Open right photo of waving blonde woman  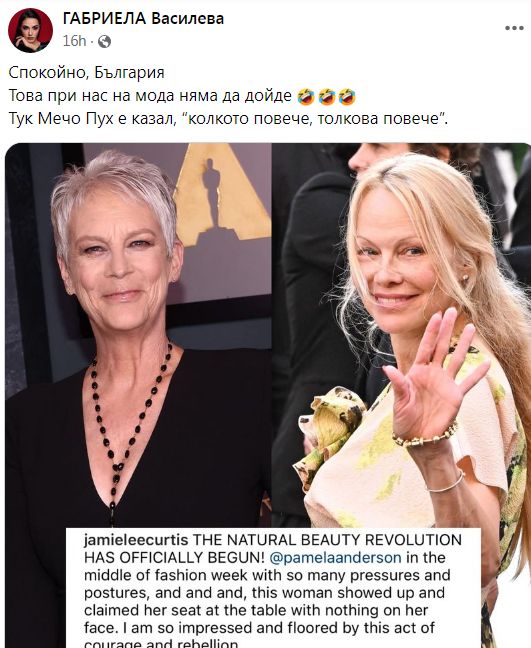click(401, 335)
